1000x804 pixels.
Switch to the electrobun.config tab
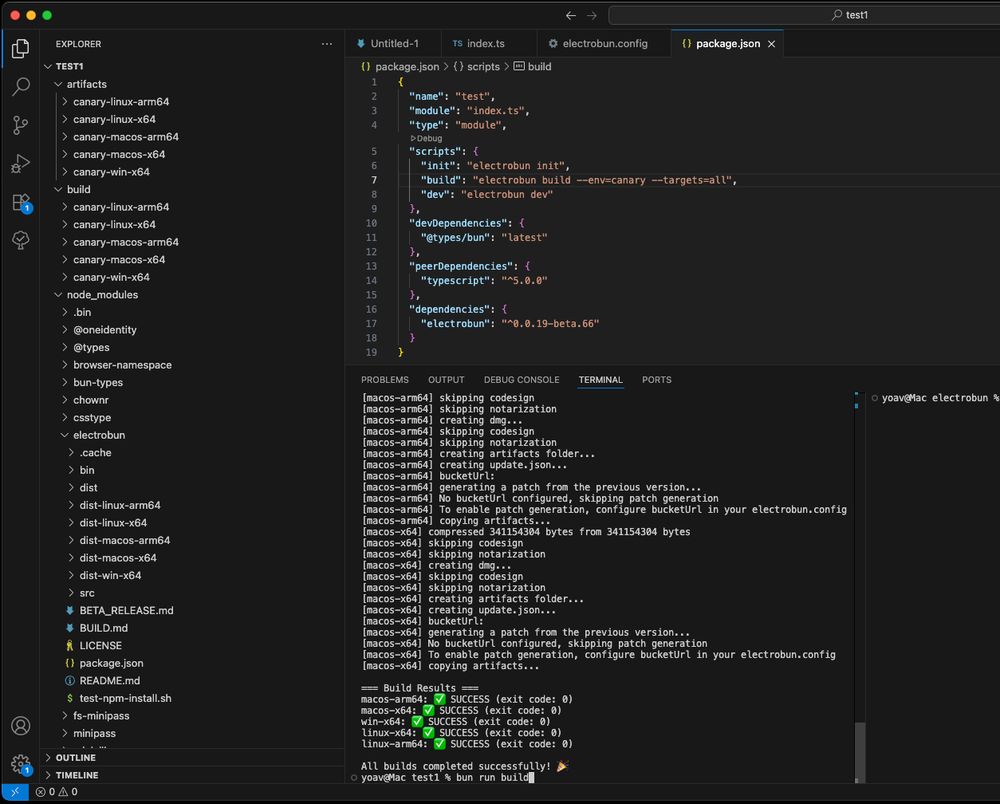click(604, 44)
